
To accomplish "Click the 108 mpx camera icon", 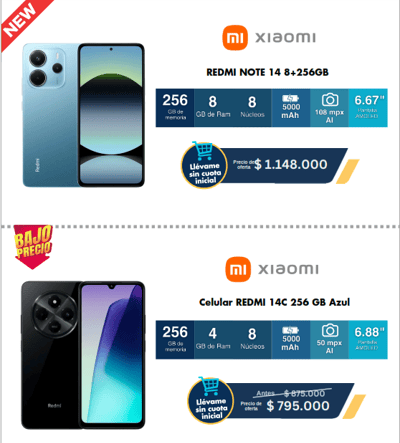I will (330, 100).
